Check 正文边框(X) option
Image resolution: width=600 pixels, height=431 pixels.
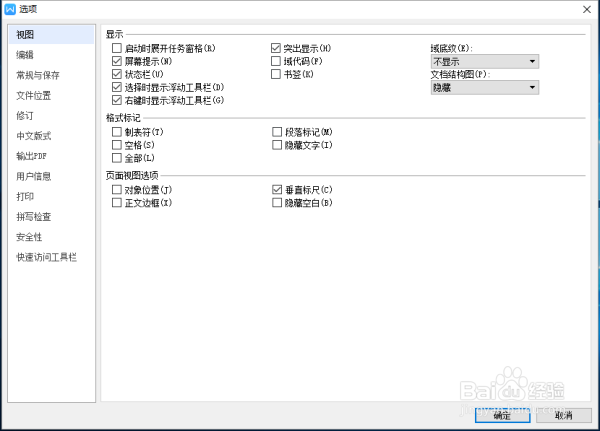click(117, 202)
